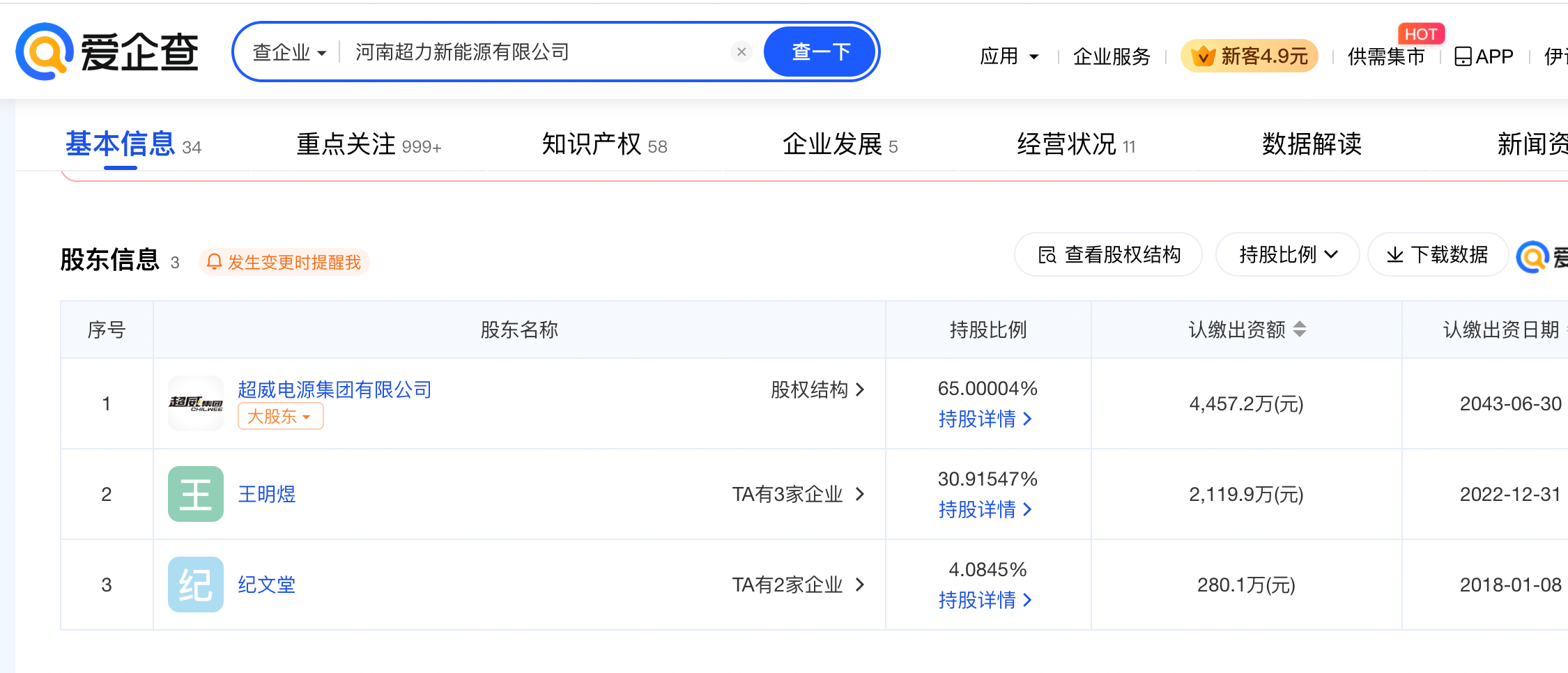1568x673 pixels.
Task: Open 持股详情 for 30.91547% row
Action: point(985,509)
